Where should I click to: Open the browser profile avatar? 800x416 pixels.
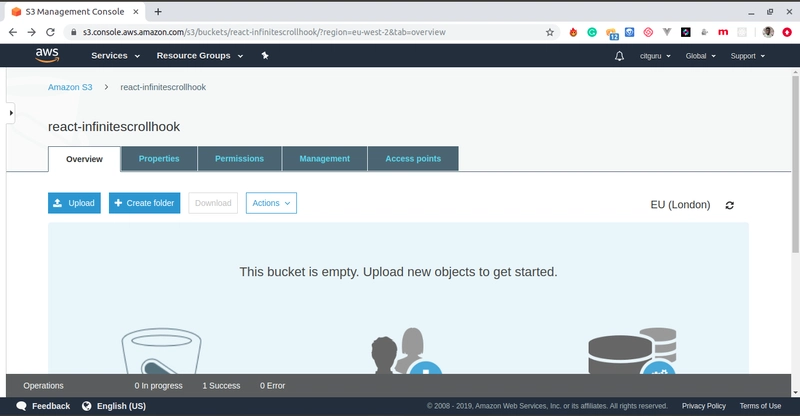point(768,32)
